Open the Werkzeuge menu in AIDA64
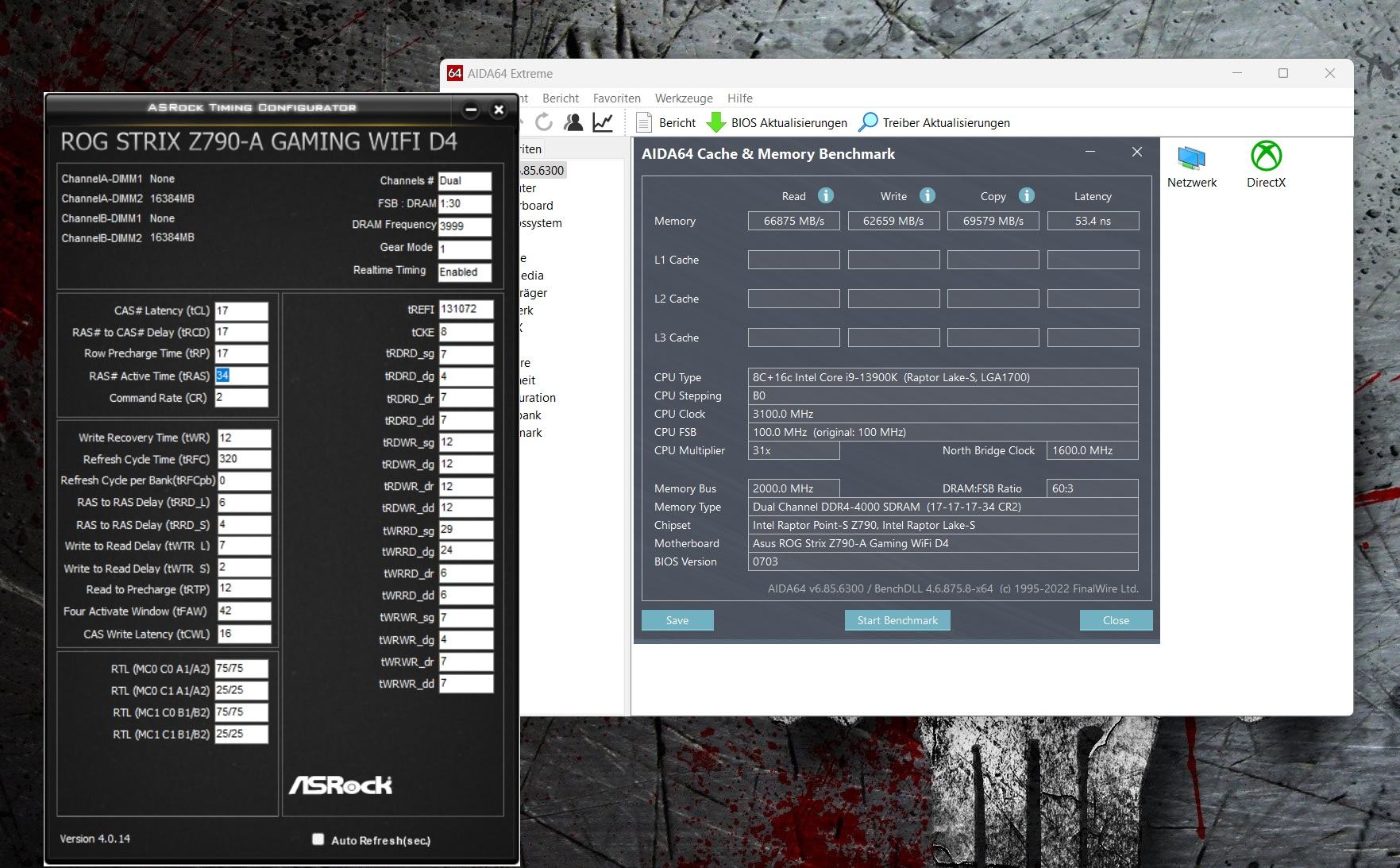1400x868 pixels. pos(684,98)
